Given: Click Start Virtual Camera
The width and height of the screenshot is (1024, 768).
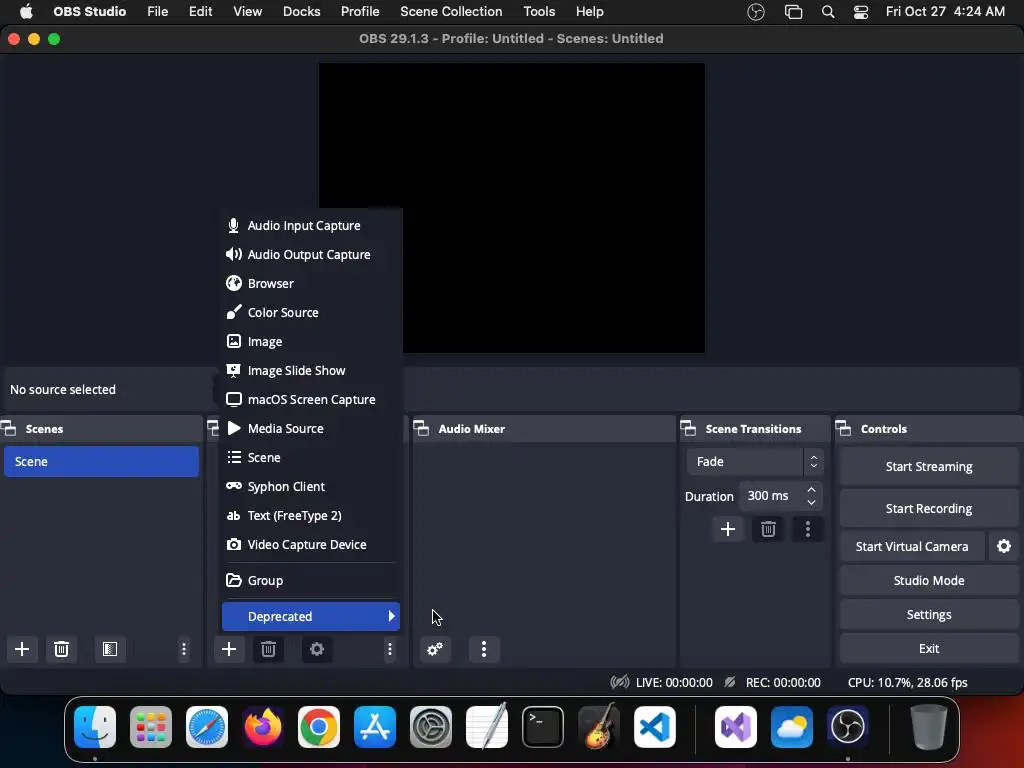Looking at the screenshot, I should 912,546.
